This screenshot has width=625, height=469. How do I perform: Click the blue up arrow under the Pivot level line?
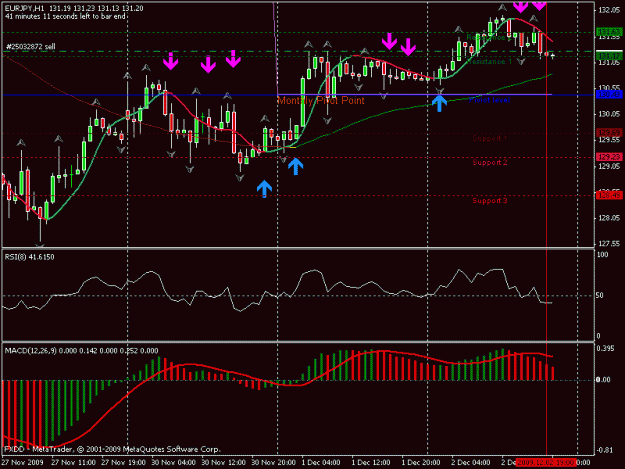tap(439, 104)
